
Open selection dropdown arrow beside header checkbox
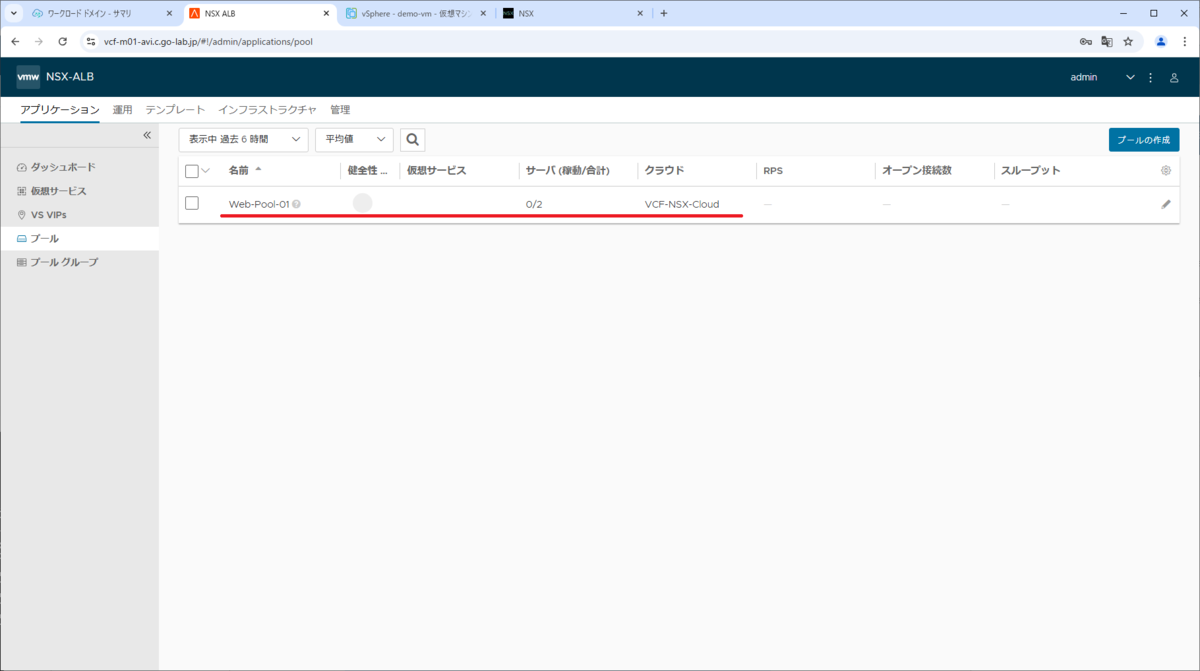point(206,171)
